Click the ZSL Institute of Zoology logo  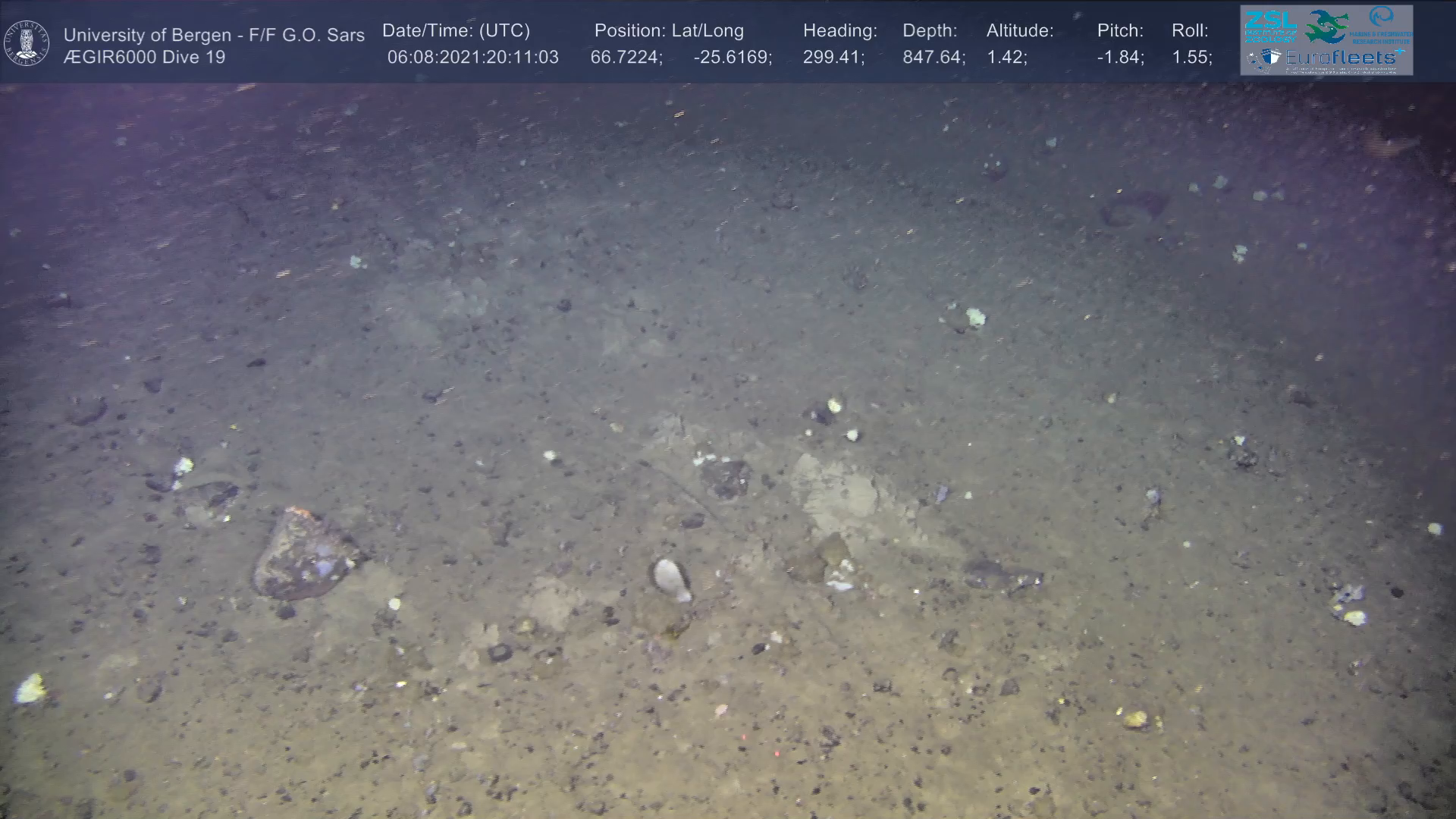click(x=1270, y=26)
